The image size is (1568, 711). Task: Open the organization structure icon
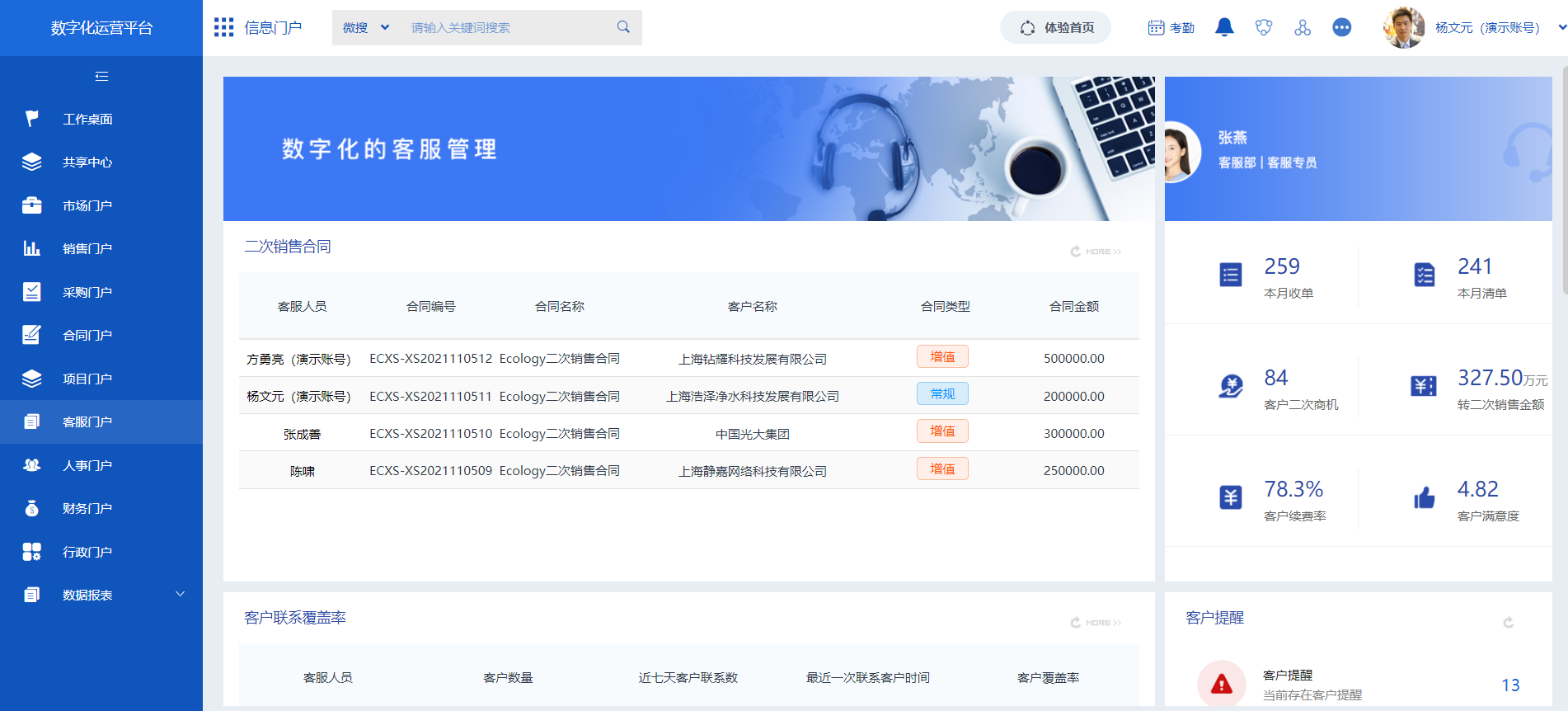click(x=1303, y=27)
